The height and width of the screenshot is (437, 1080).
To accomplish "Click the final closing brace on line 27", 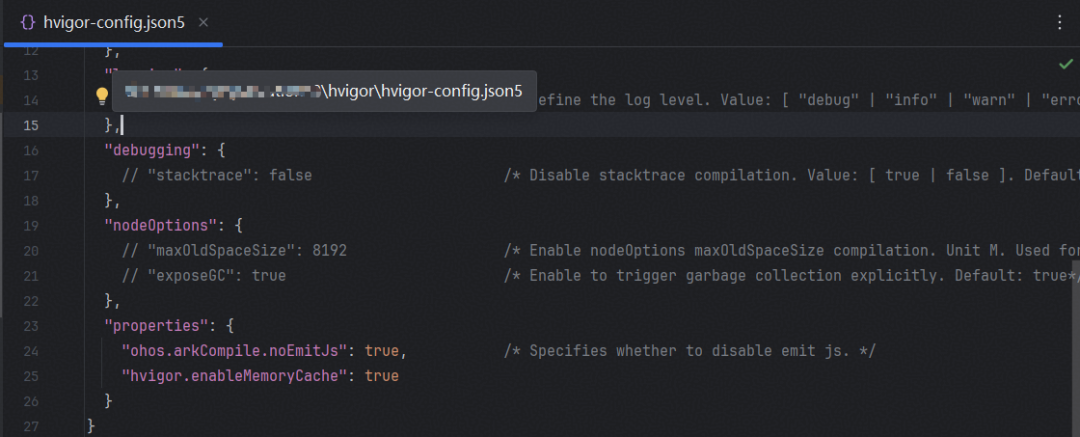I will tap(91, 425).
